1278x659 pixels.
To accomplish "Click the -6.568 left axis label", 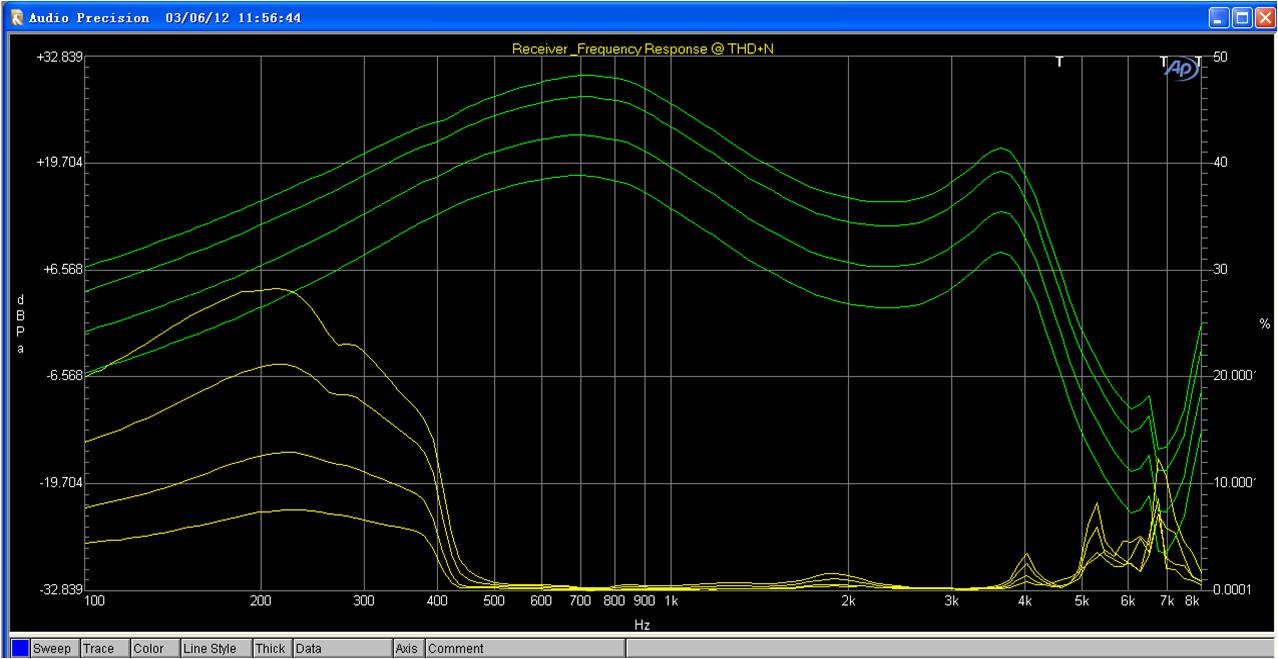I will tap(63, 375).
